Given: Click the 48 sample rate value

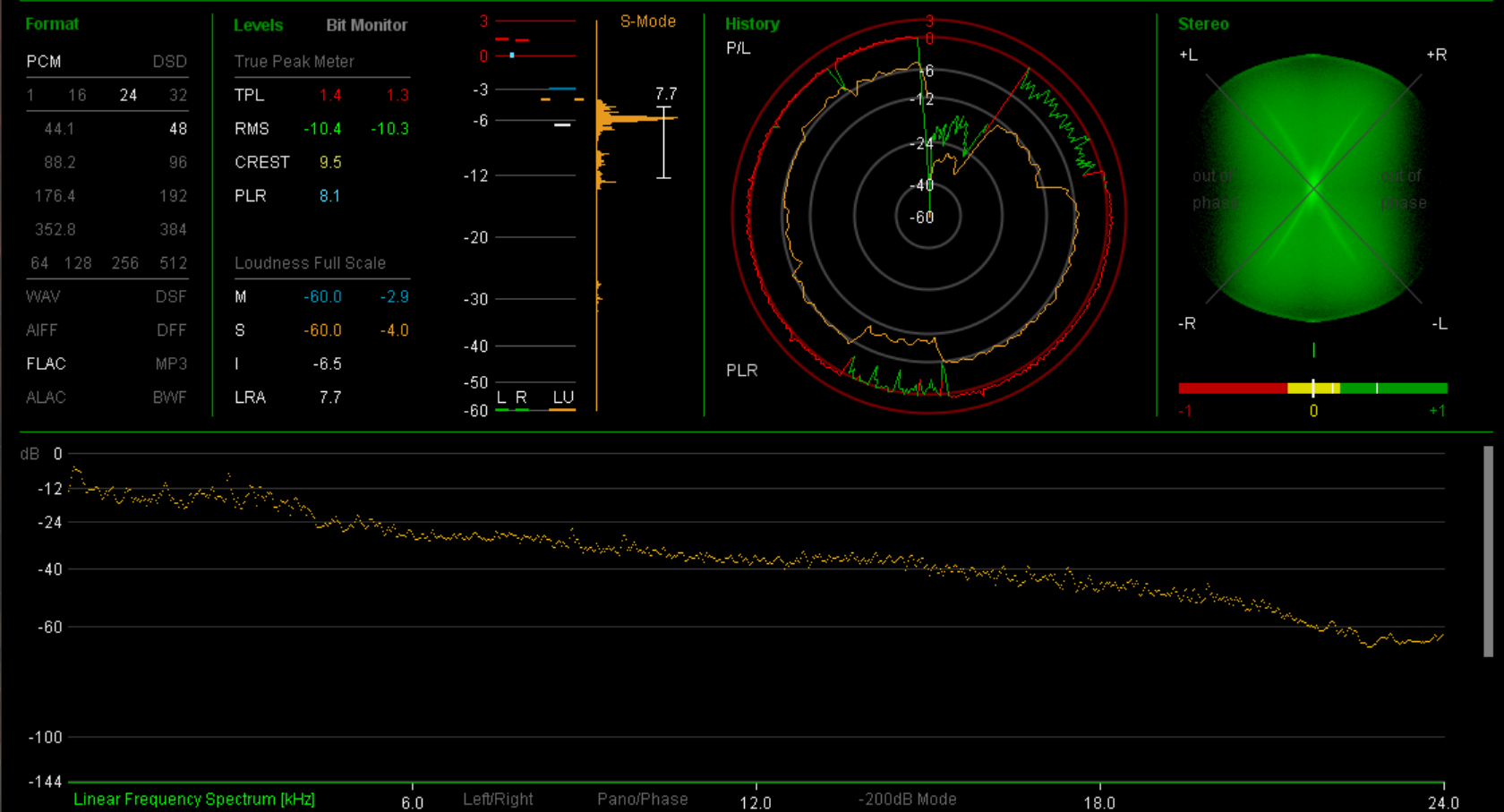Looking at the screenshot, I should click(x=178, y=129).
